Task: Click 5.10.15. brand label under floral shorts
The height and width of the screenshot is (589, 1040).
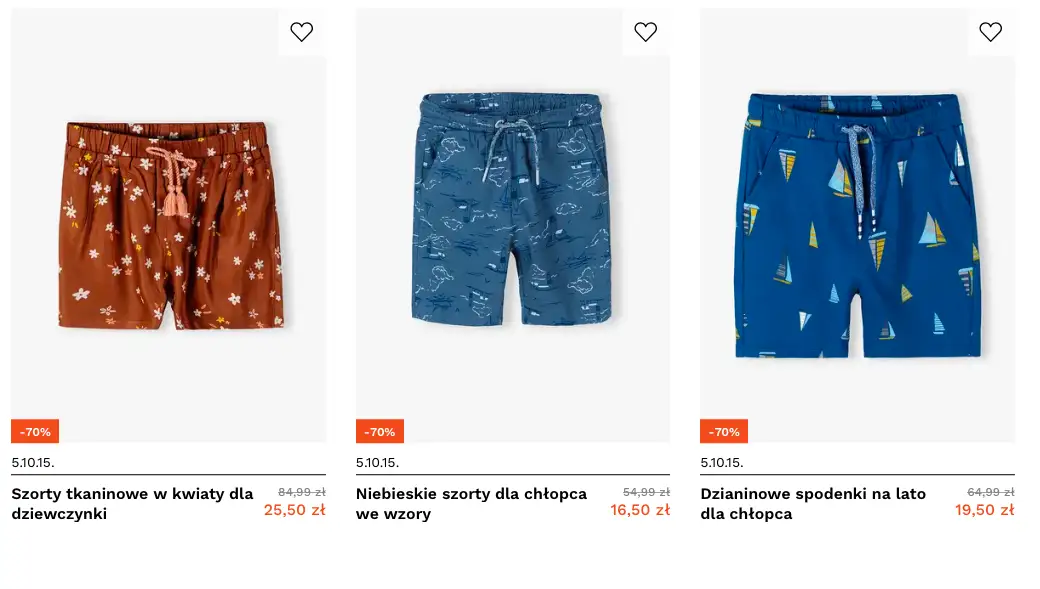Action: coord(33,463)
